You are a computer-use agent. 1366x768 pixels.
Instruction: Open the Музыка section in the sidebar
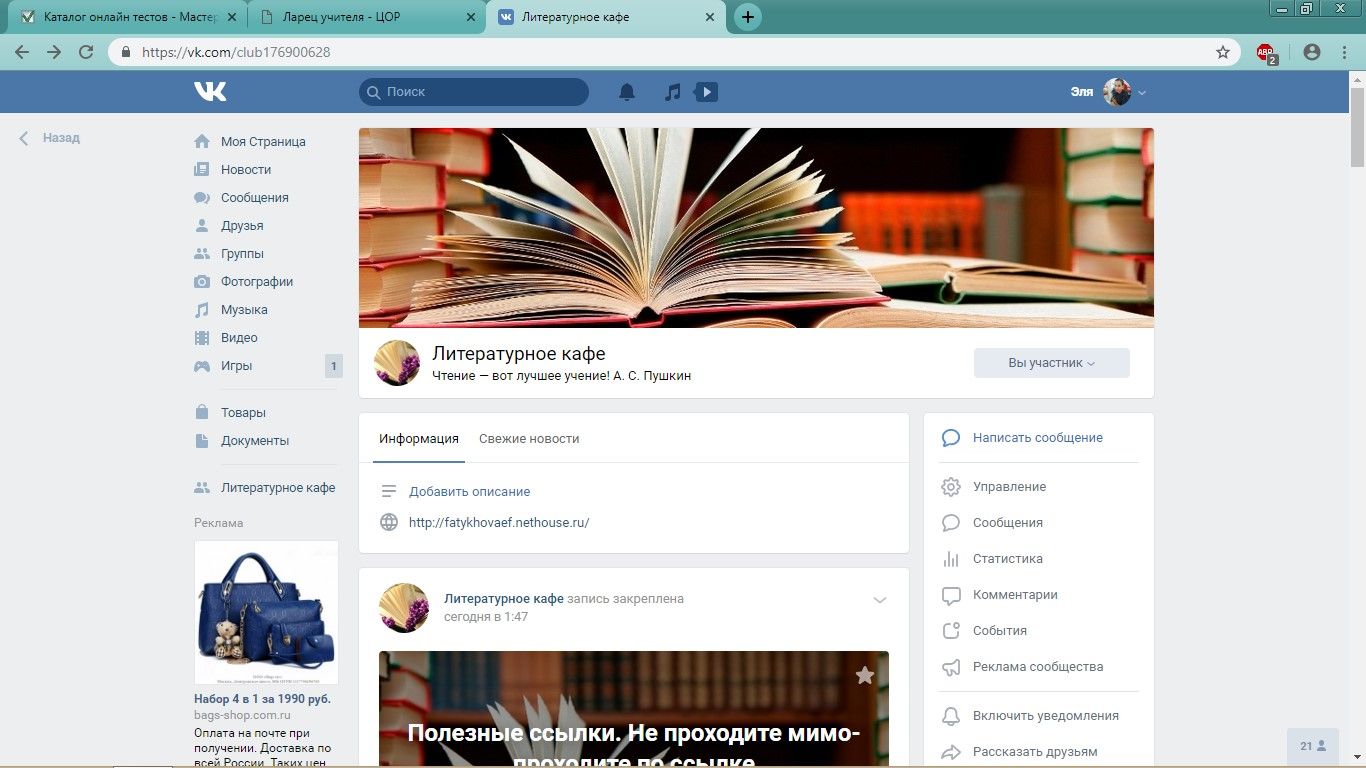(243, 309)
